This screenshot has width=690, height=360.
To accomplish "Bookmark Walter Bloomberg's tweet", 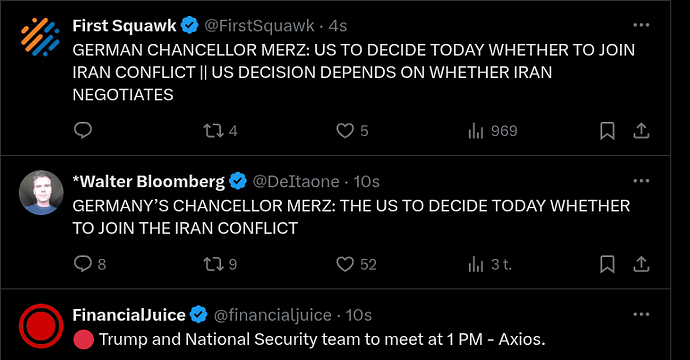I will click(x=607, y=264).
